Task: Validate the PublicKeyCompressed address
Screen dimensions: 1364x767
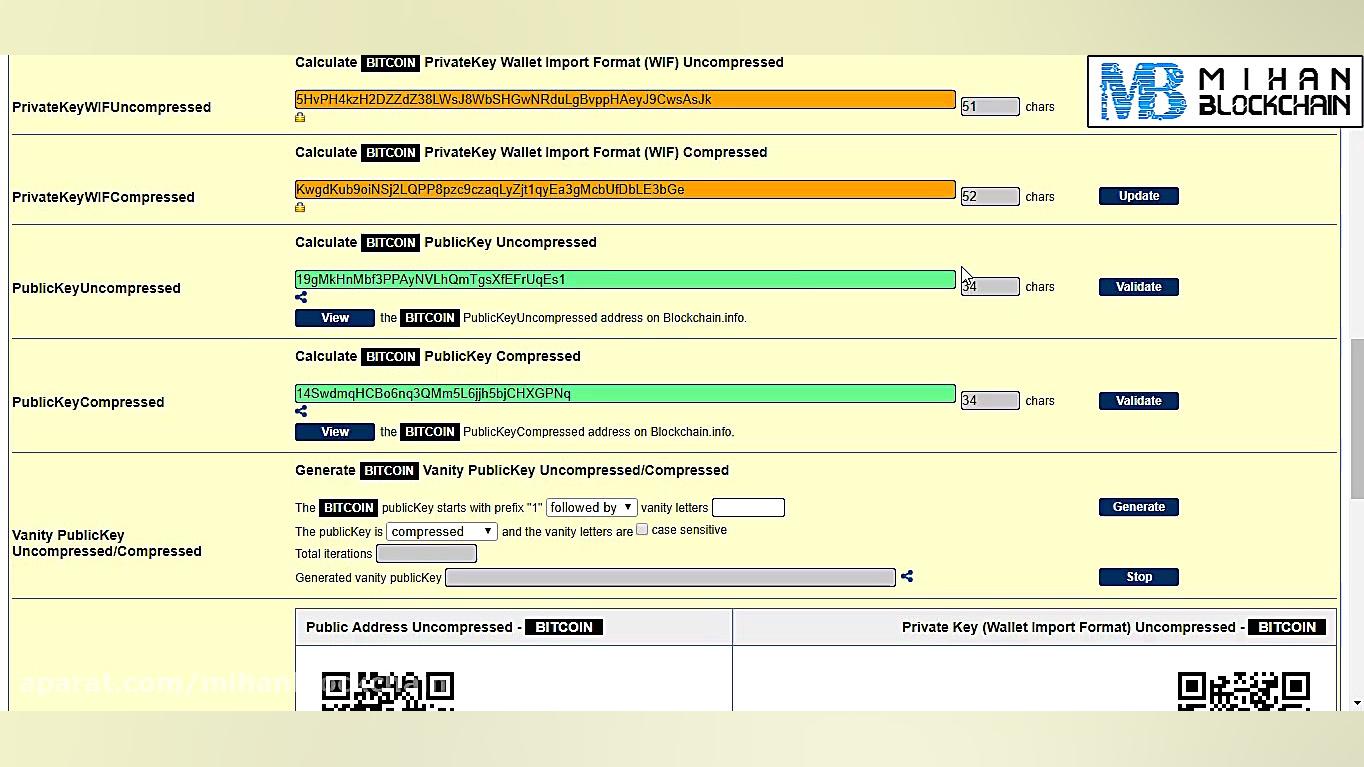Action: 1139,401
